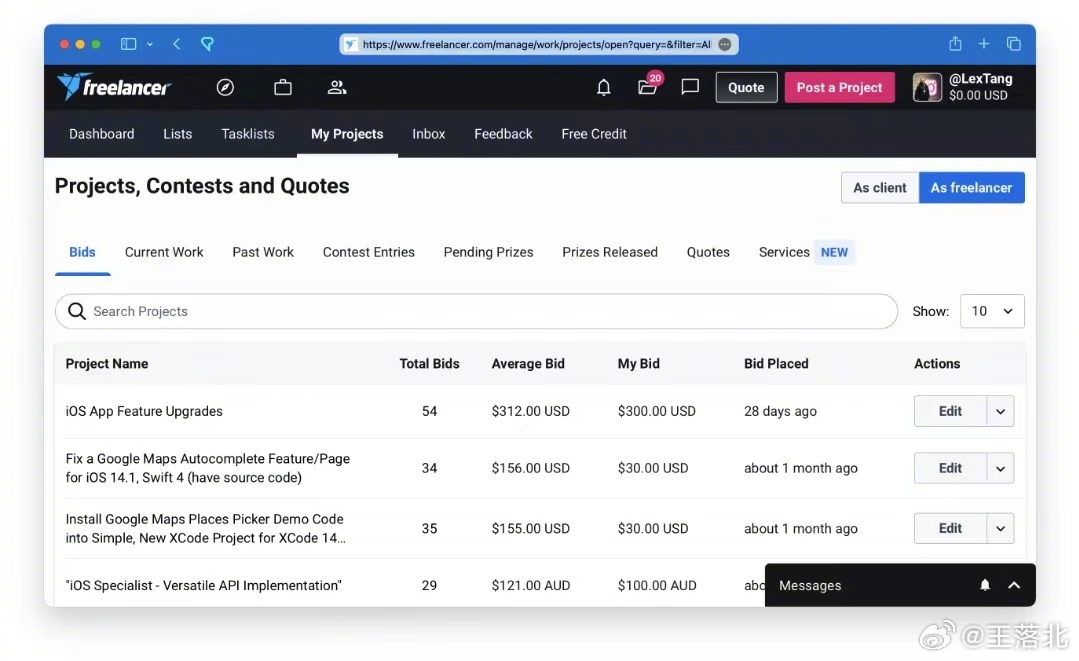Image resolution: width=1079 pixels, height=661 pixels.
Task: Open Fix a Google Maps Autocomplete project
Action: point(208,468)
